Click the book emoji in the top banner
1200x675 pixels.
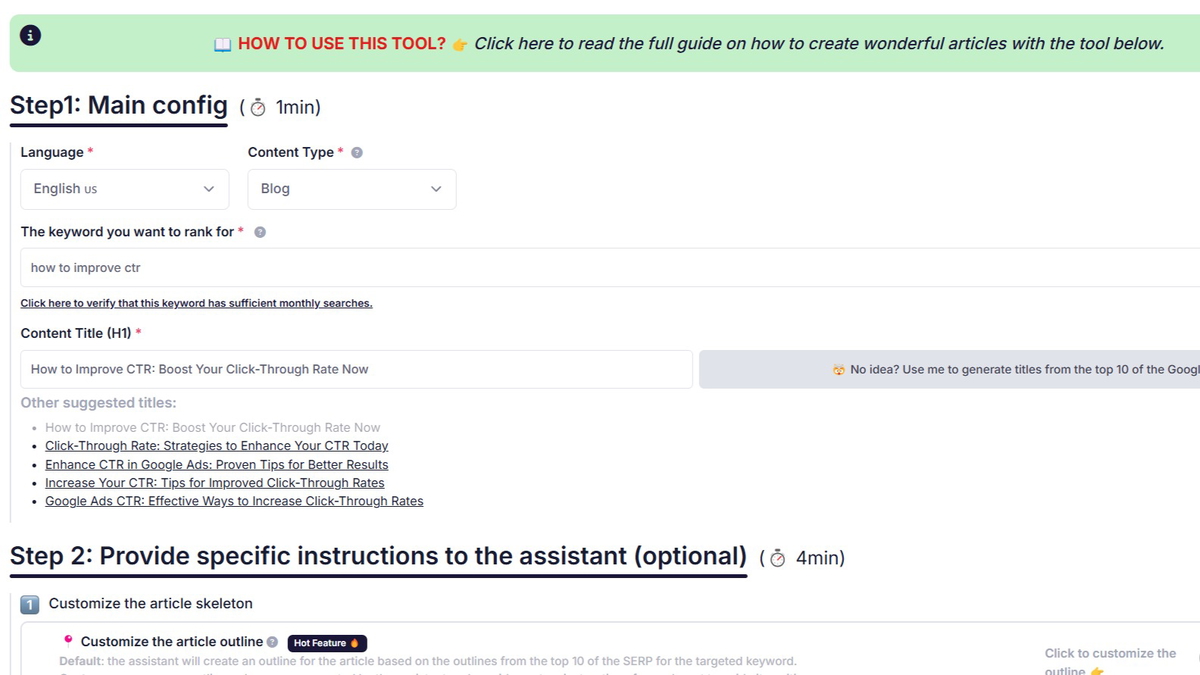pos(221,43)
